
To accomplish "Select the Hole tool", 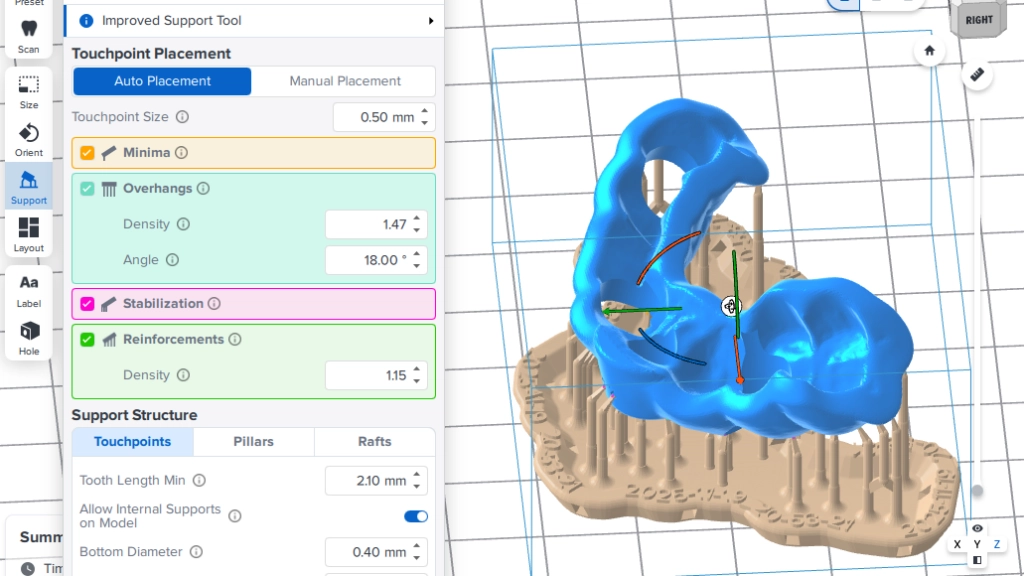I will 29,337.
